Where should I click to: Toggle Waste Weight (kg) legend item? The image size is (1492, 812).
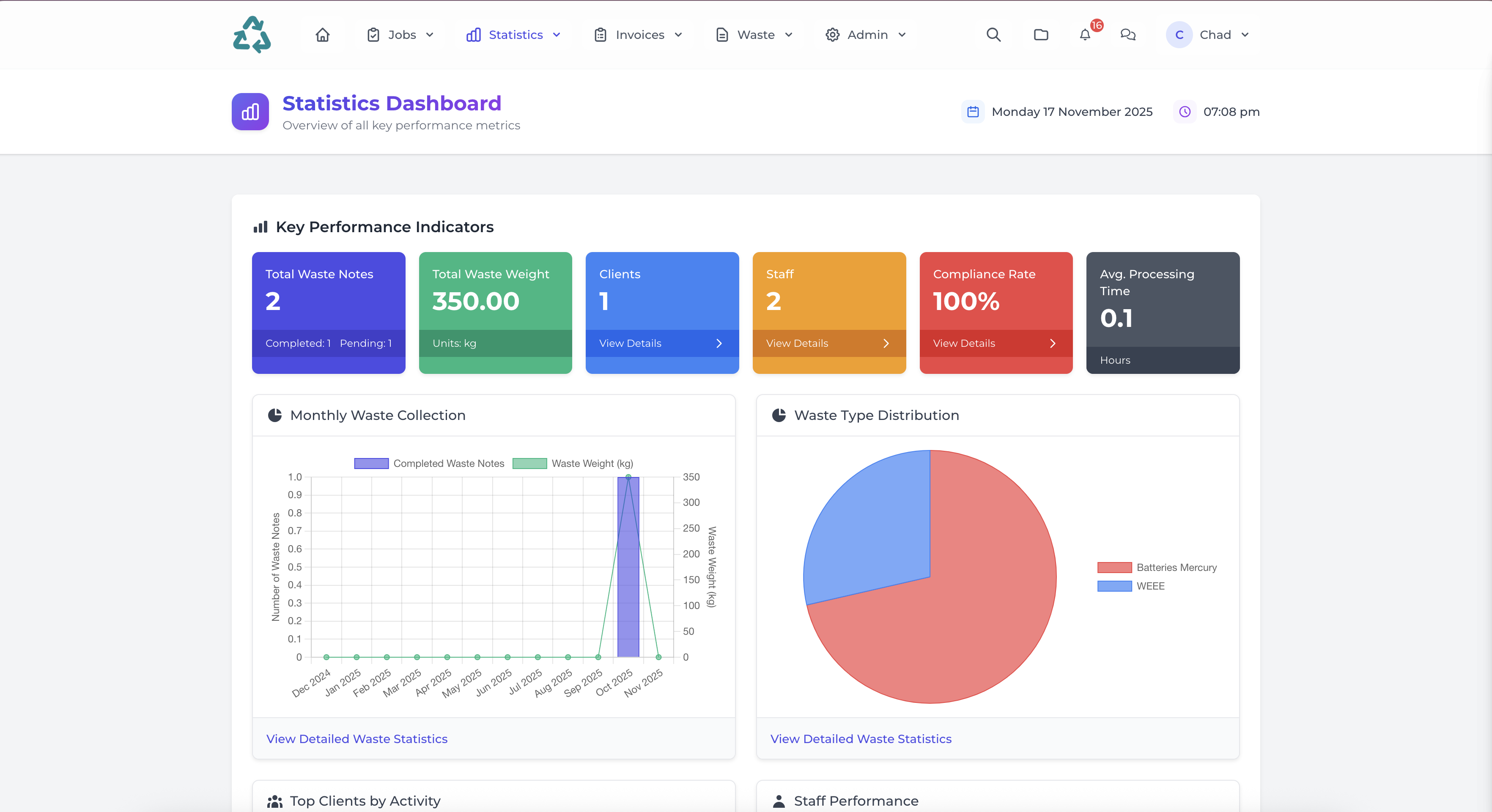pos(592,464)
